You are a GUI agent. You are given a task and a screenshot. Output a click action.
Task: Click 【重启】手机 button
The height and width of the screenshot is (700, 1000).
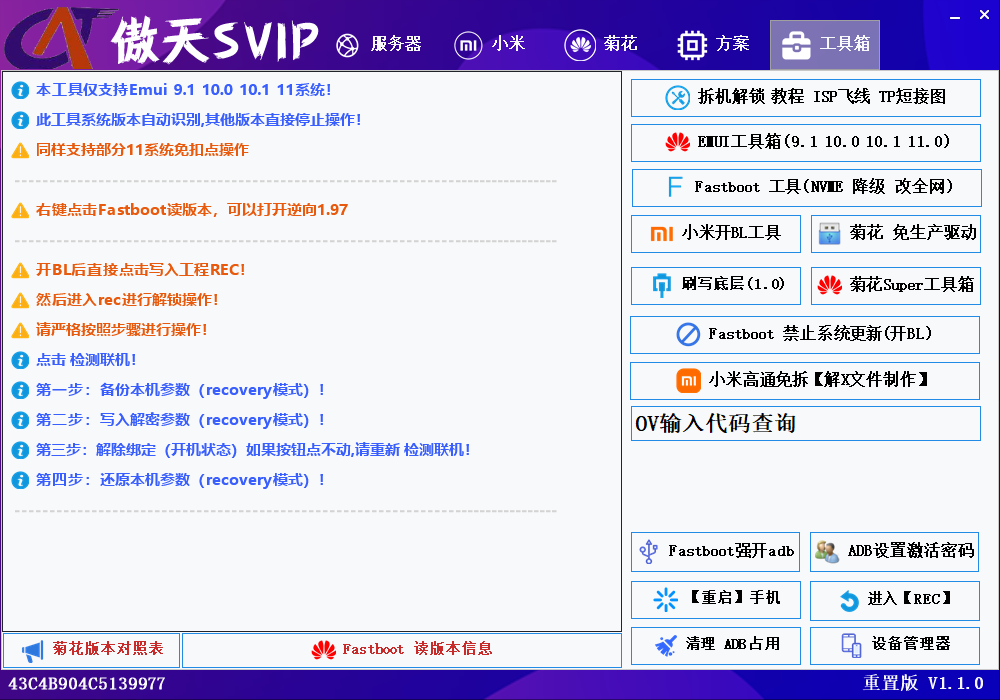tap(716, 599)
